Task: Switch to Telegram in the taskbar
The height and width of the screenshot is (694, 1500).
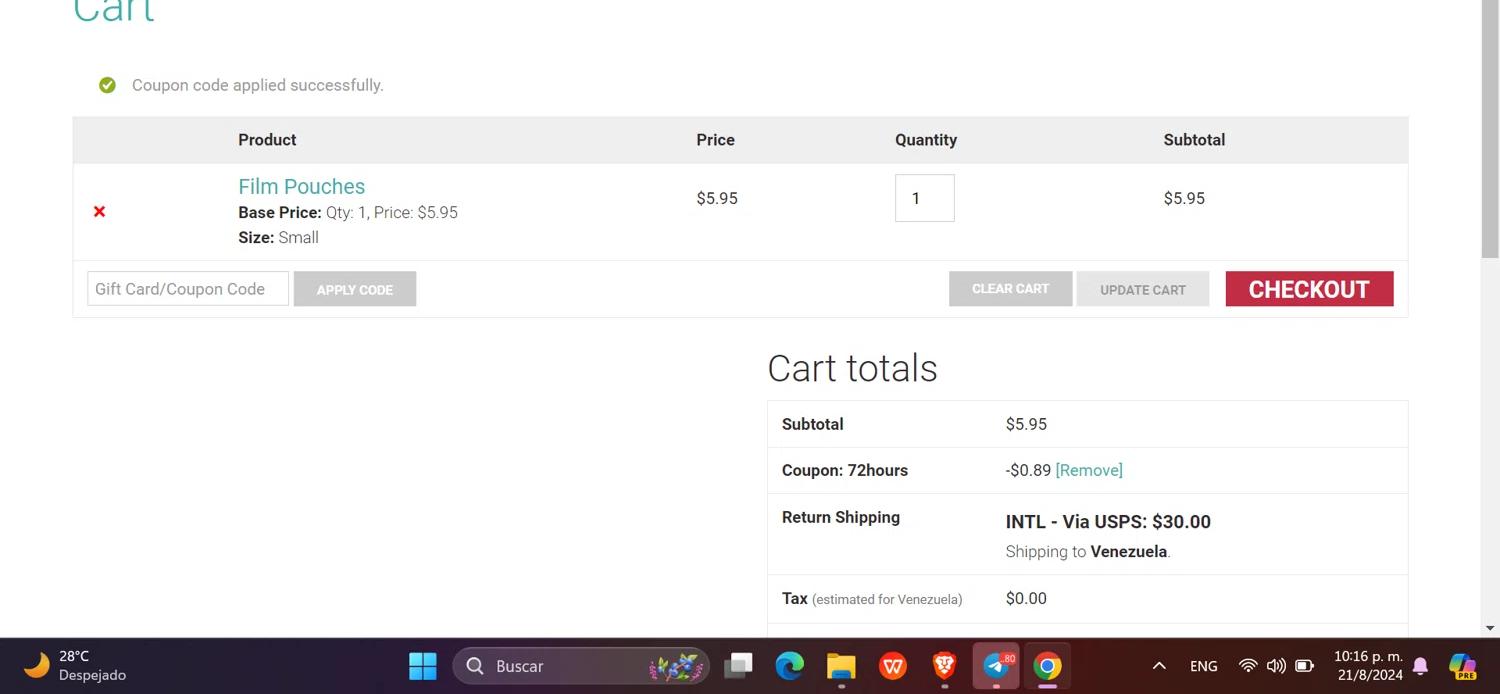Action: pyautogui.click(x=996, y=666)
